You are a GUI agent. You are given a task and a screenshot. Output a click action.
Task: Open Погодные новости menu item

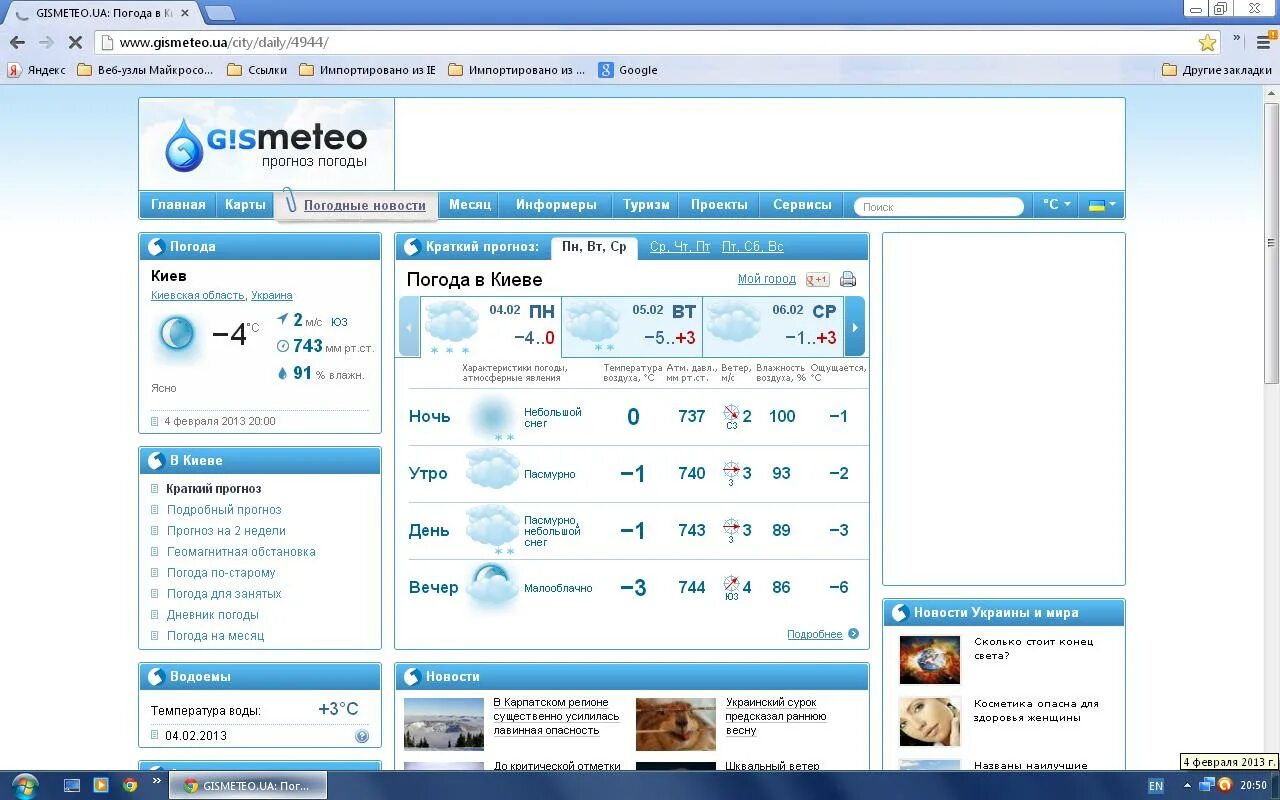(x=365, y=205)
